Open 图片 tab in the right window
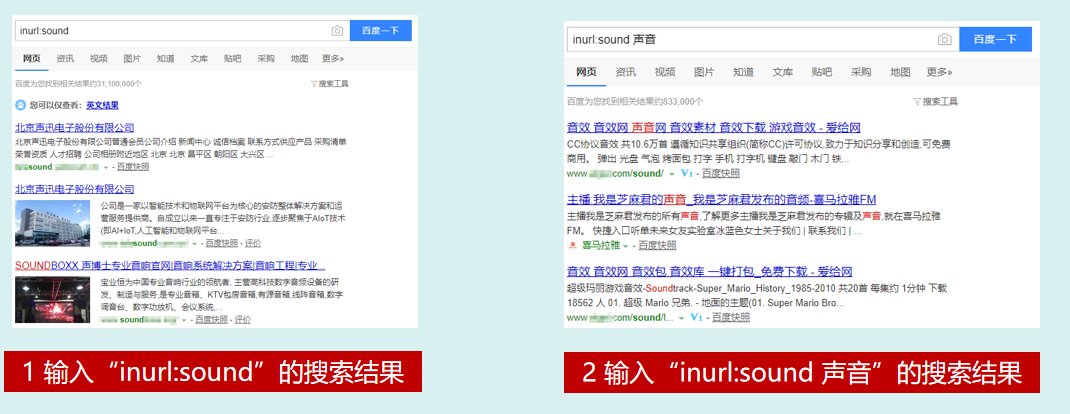1070x414 pixels. pos(704,72)
